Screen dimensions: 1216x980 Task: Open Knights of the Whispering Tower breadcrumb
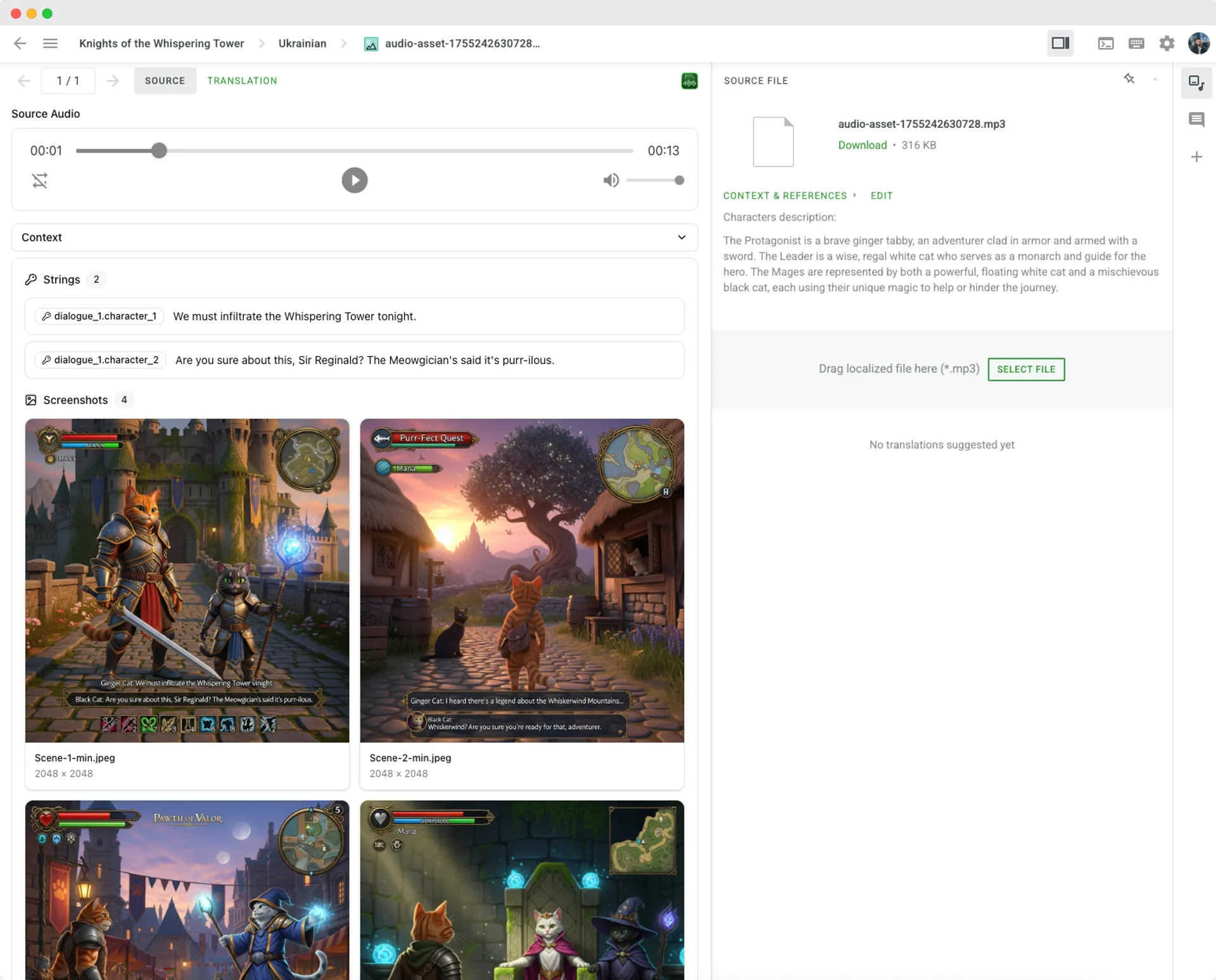pos(161,43)
